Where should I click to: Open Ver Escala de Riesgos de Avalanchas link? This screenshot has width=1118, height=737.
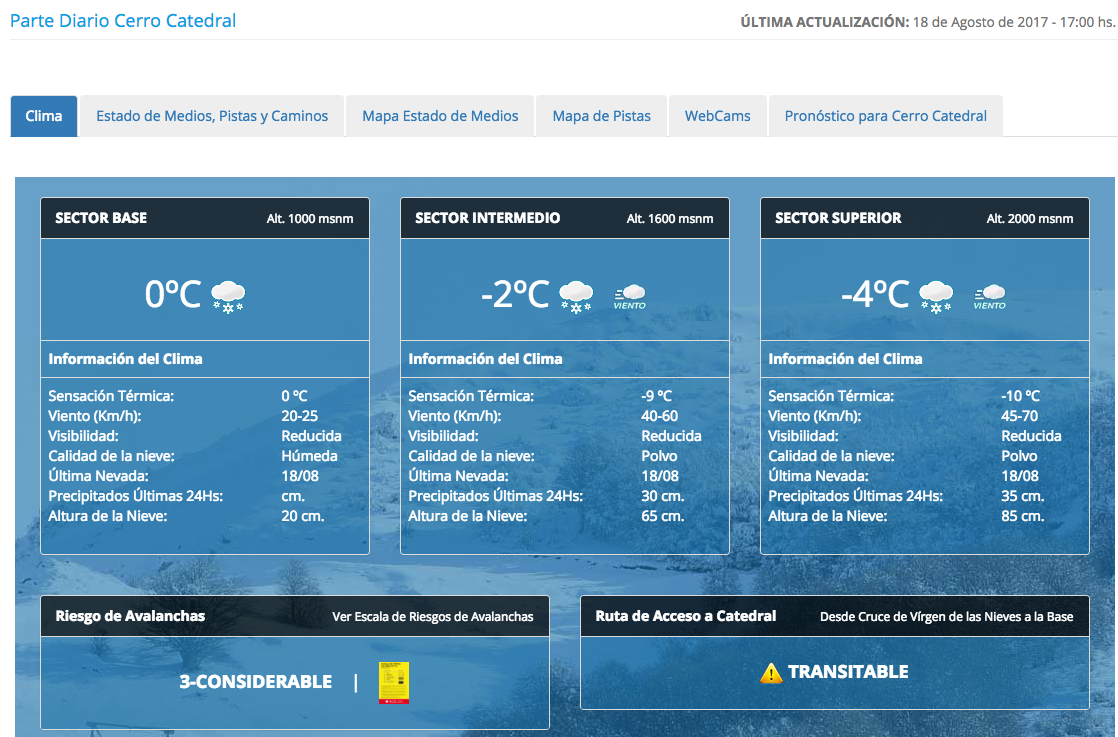click(432, 617)
